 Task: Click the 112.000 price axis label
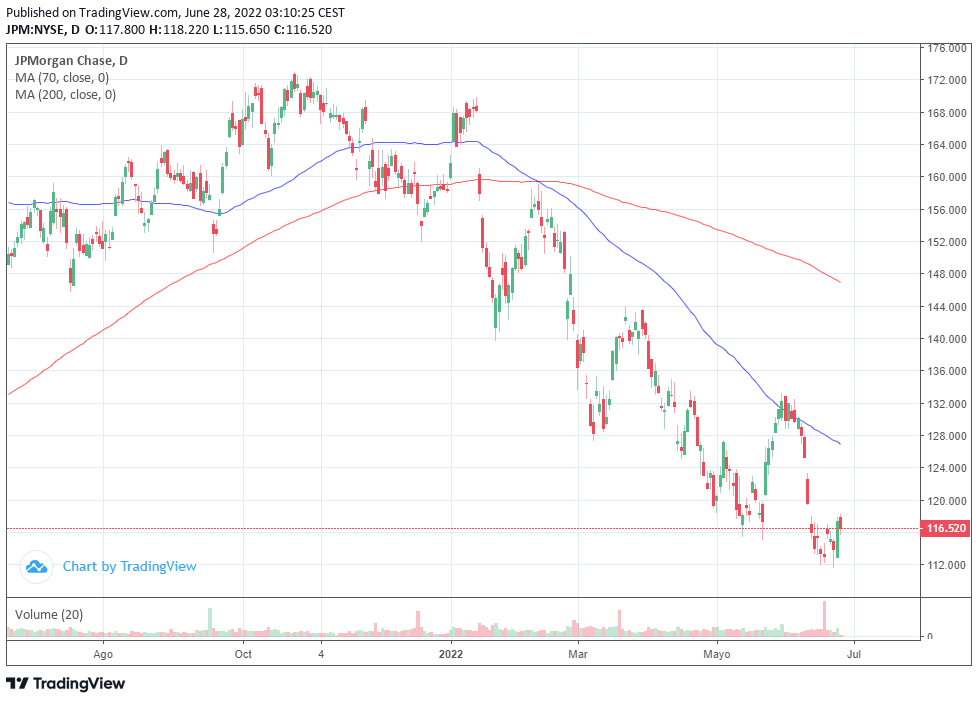coord(947,565)
